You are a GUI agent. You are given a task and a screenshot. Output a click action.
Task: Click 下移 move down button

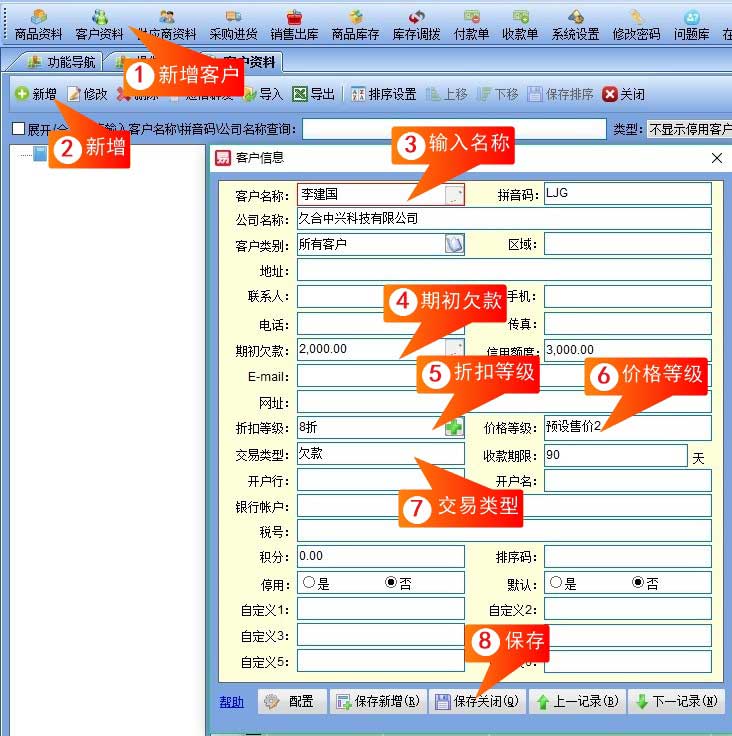pyautogui.click(x=497, y=94)
